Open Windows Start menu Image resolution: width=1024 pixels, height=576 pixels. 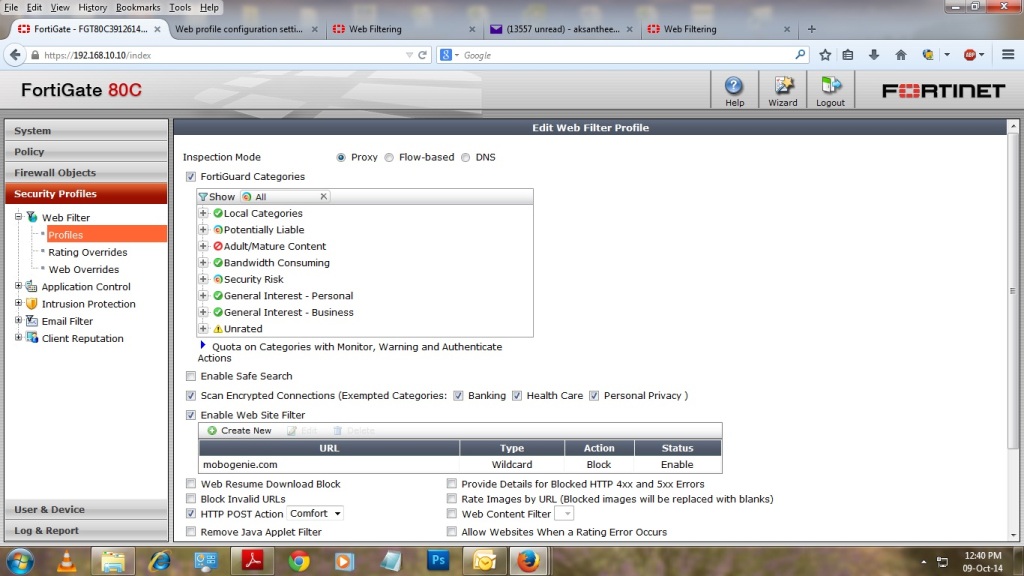coord(20,561)
